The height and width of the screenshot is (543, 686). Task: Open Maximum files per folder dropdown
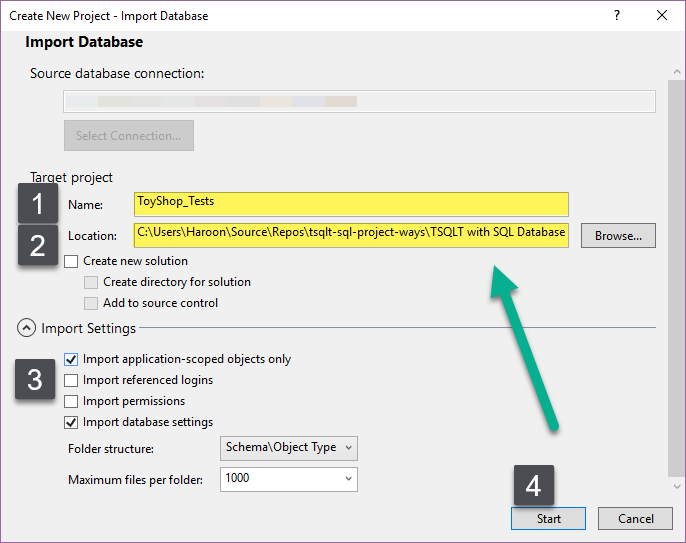point(288,479)
